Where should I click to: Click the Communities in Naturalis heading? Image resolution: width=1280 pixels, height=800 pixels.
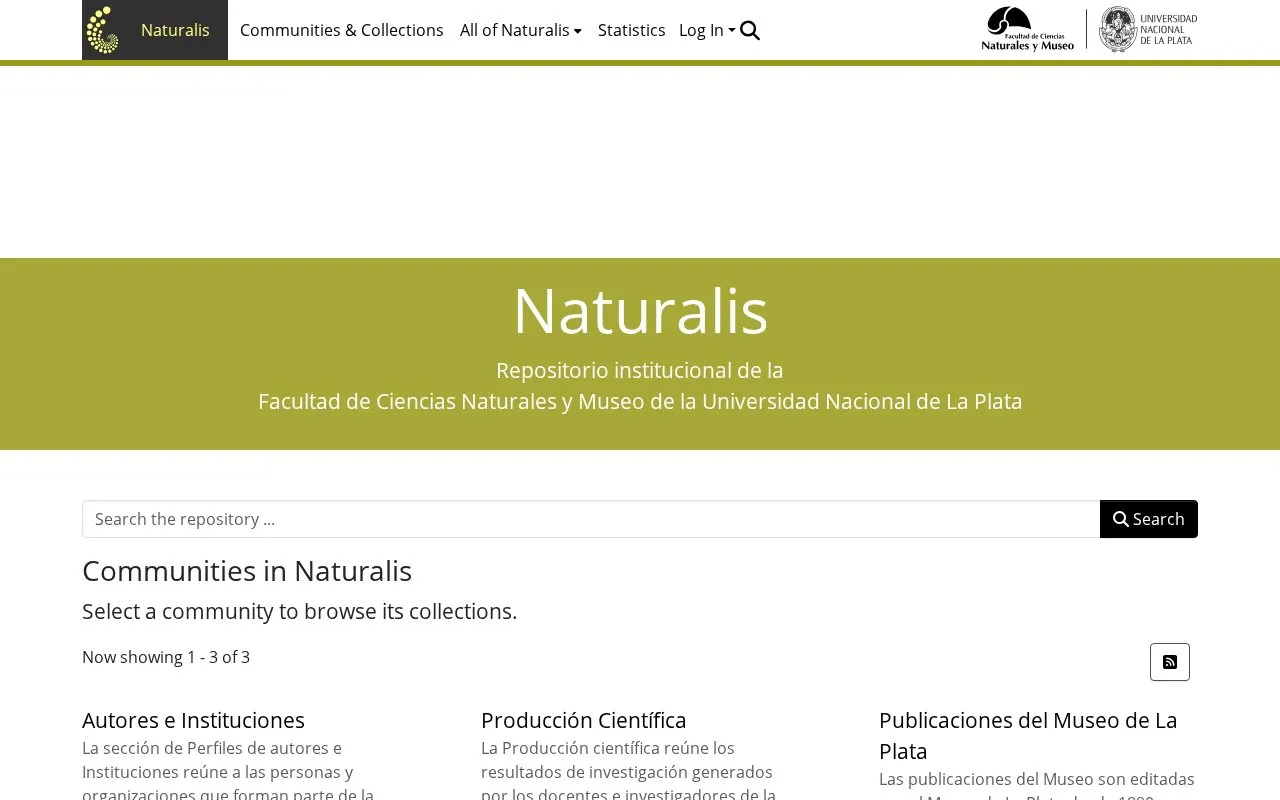tap(247, 571)
